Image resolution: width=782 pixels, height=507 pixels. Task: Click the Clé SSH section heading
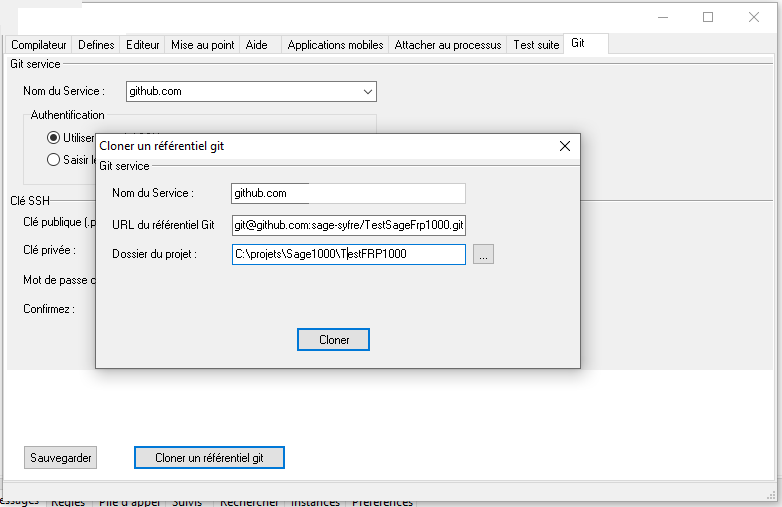click(x=30, y=201)
